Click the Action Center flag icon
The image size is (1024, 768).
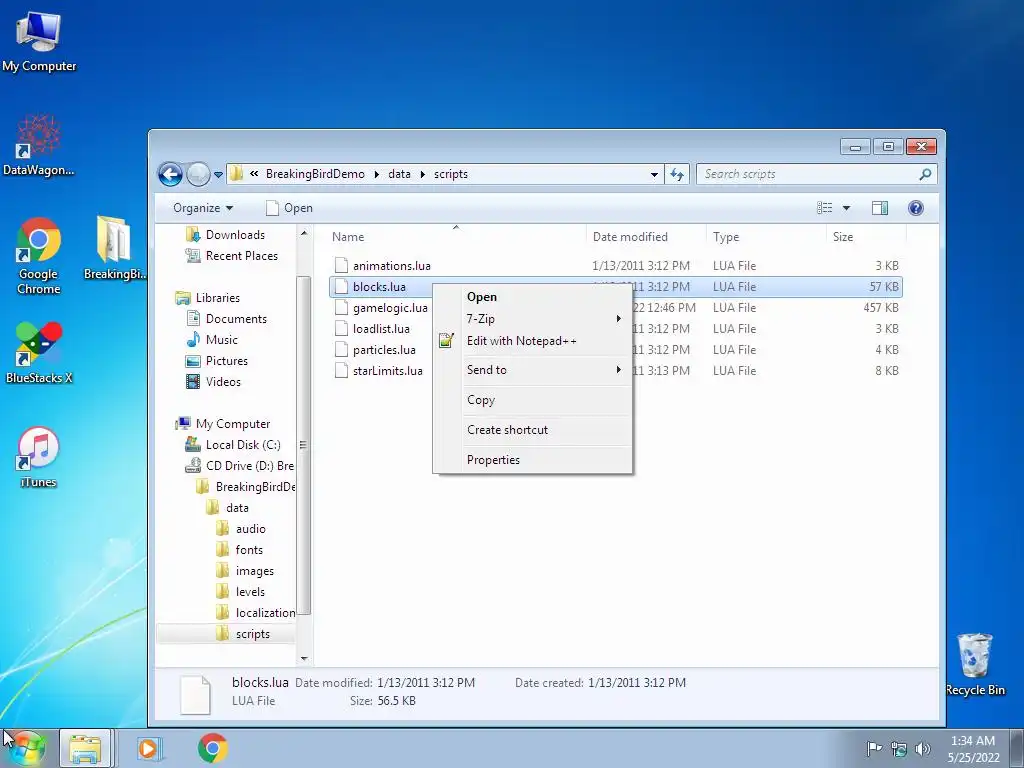click(x=874, y=748)
